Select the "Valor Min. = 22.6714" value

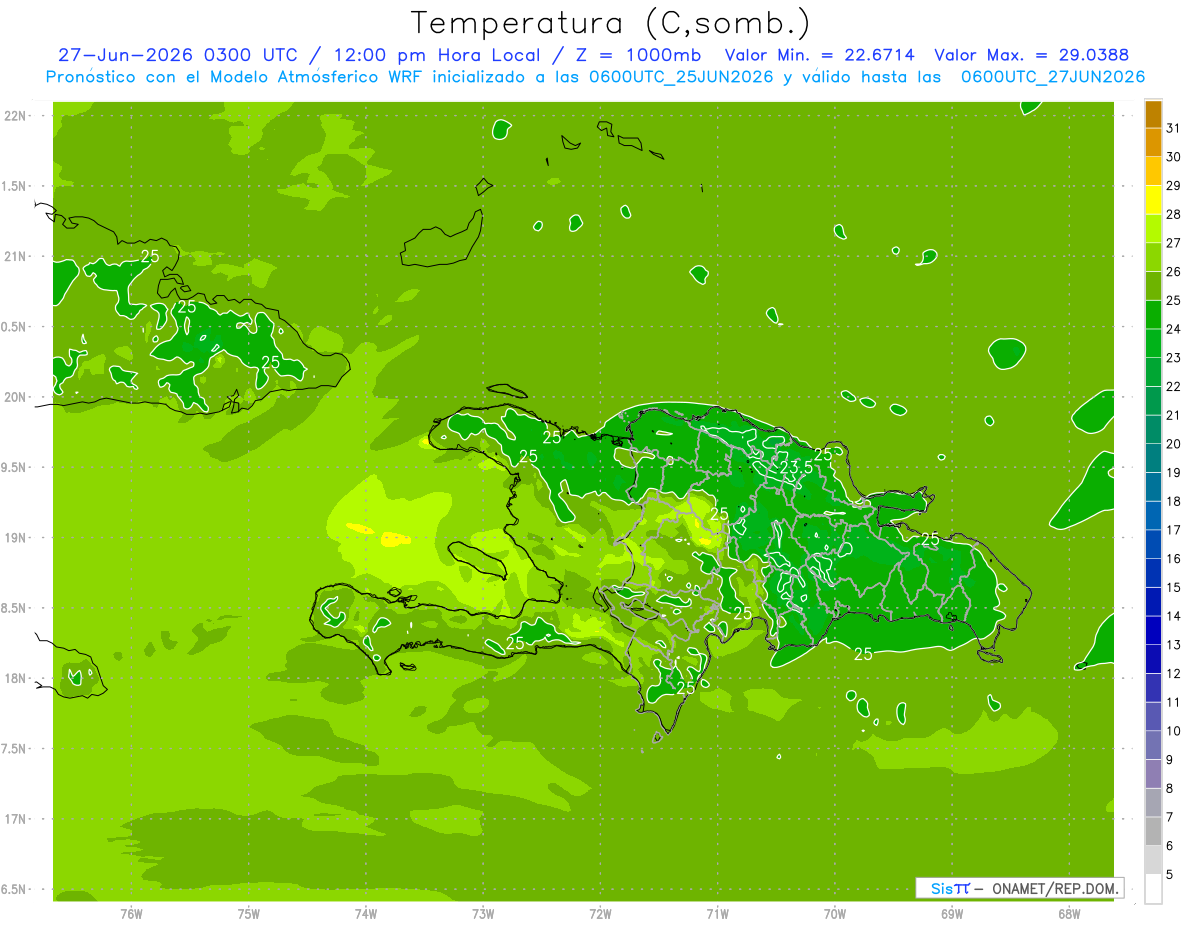(820, 55)
